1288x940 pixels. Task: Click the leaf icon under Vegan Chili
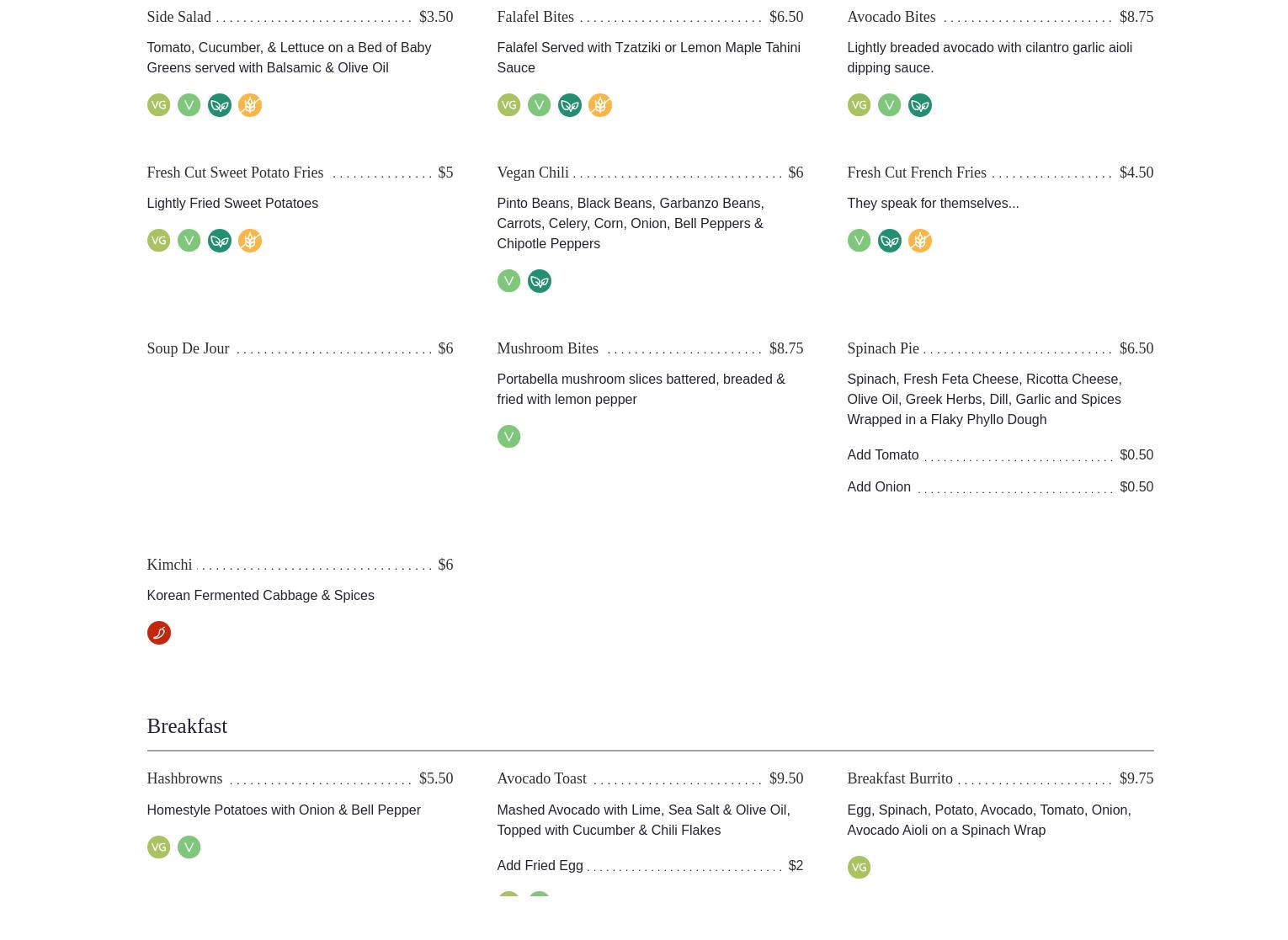[539, 281]
